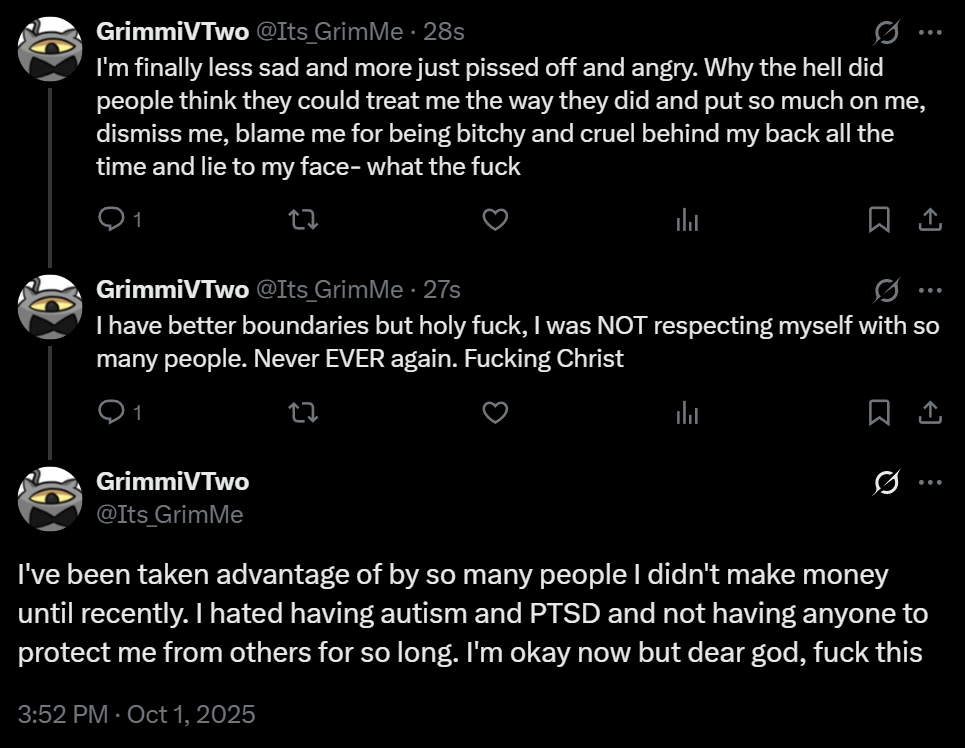965x748 pixels.
Task: Click the 3:52 PM · Oct 1, 2025 timestamp
Action: [137, 714]
